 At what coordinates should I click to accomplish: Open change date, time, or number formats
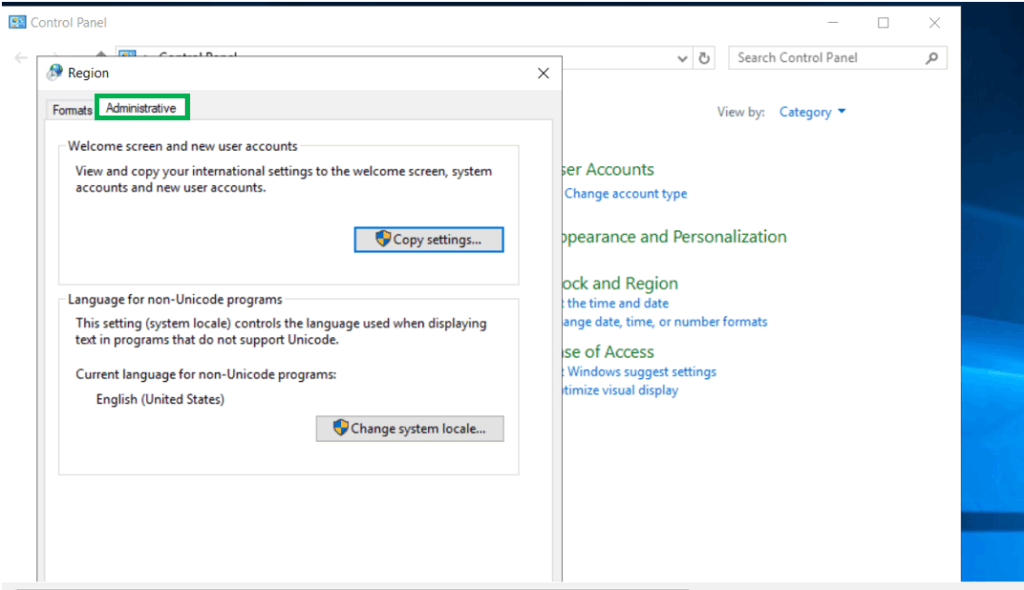664,322
